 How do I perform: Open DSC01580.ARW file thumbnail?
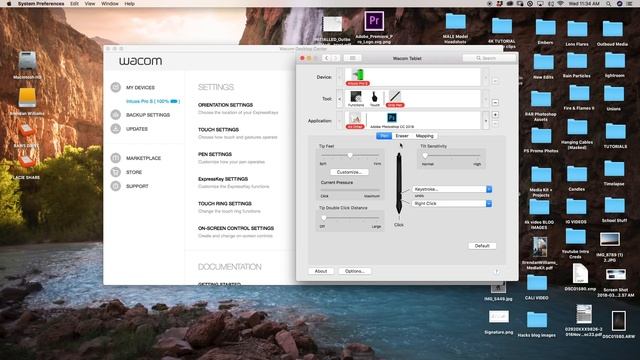pyautogui.click(x=618, y=321)
